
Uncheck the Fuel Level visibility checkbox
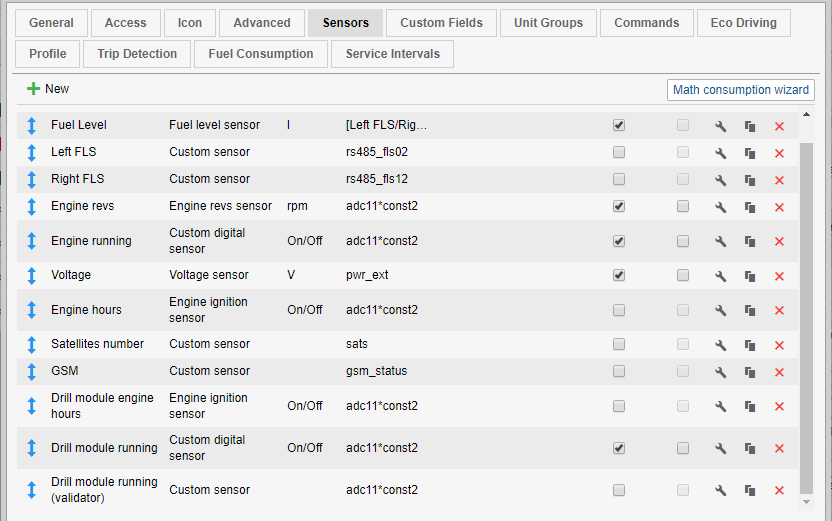(619, 125)
